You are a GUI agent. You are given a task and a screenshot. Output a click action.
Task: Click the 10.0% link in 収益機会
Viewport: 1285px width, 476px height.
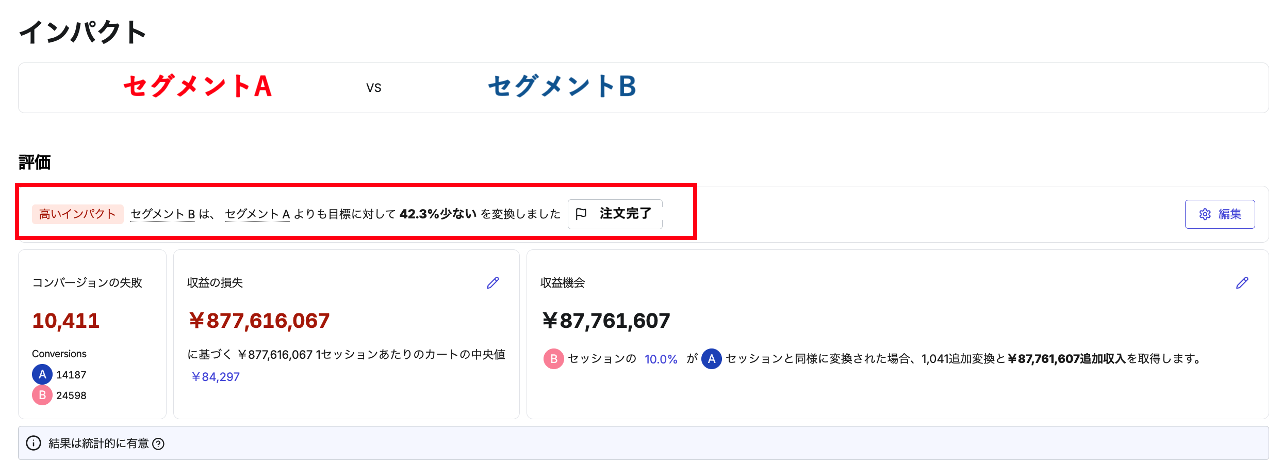tap(660, 359)
